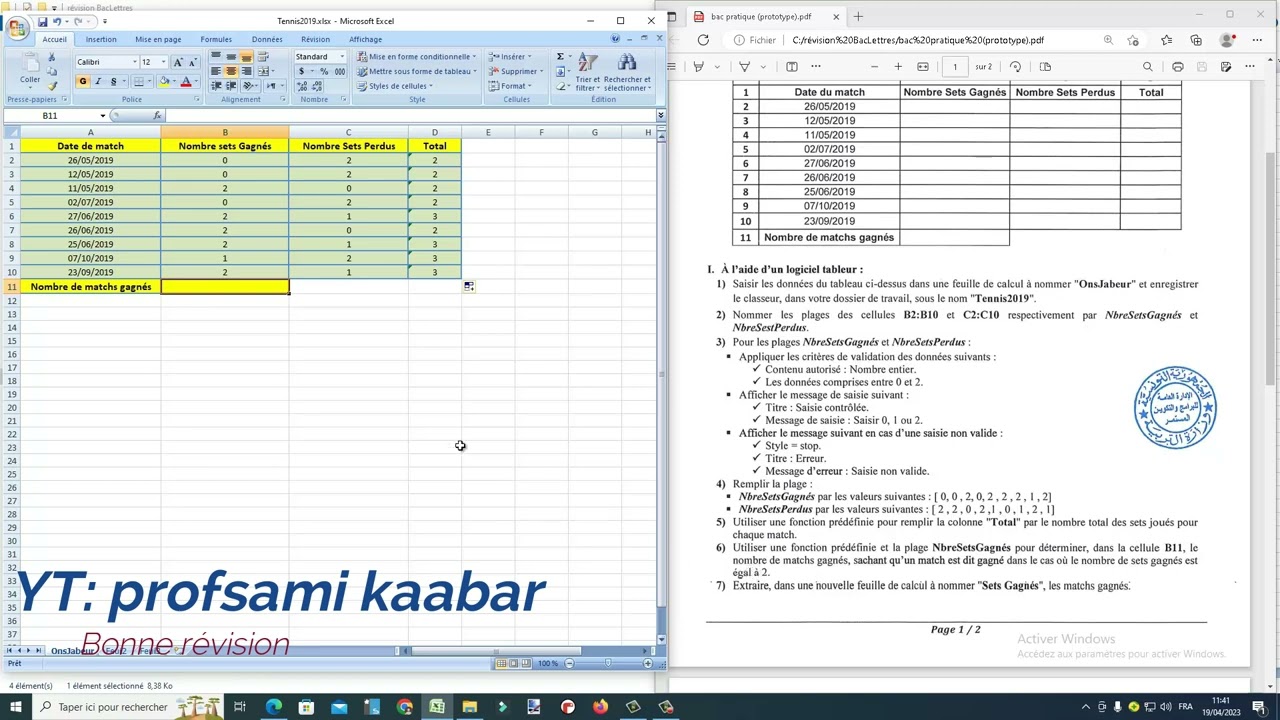Cut the selection with the scissors icon
Viewport: 1280px width, 720px height.
tap(53, 57)
